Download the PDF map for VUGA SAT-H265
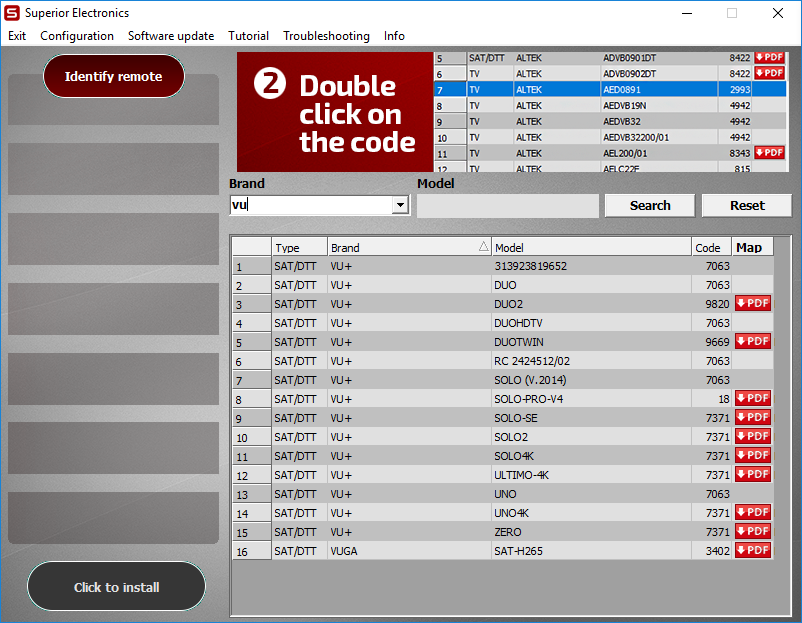This screenshot has height=623, width=802. 752,550
